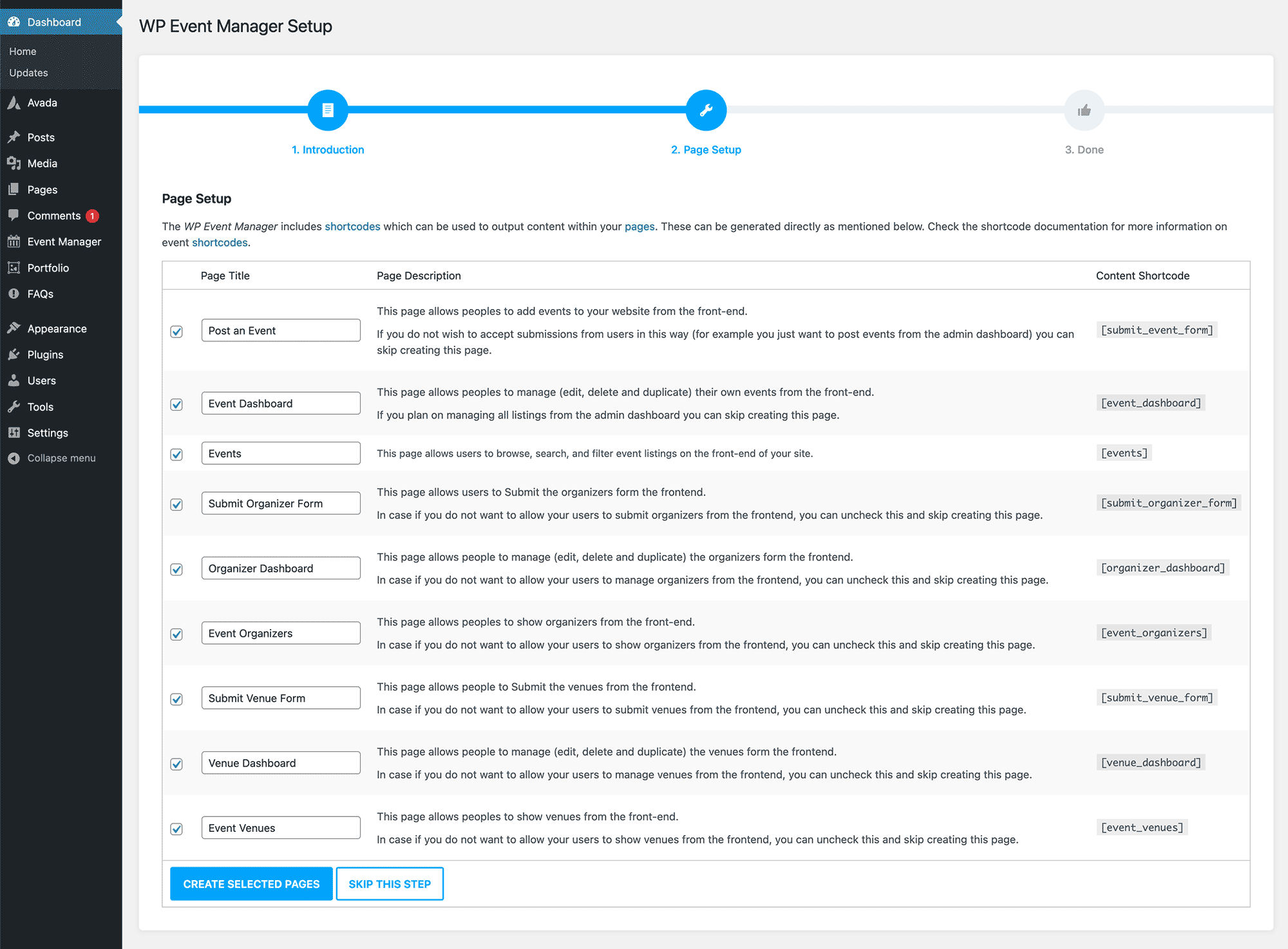The width and height of the screenshot is (1288, 949).
Task: Click the Media library icon
Action: 14,164
